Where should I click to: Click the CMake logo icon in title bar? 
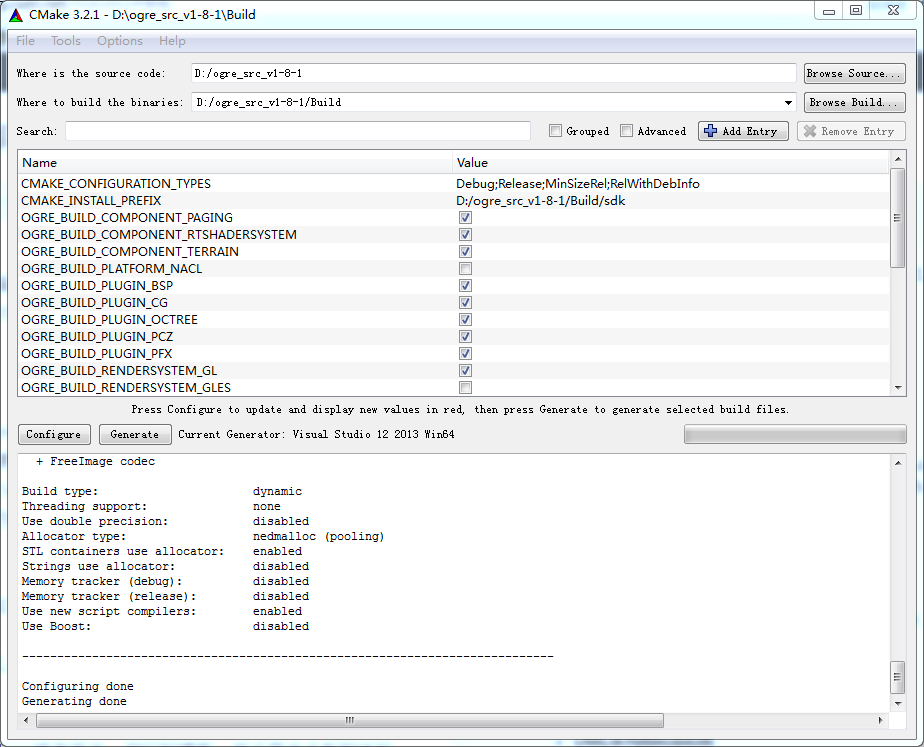pos(16,14)
